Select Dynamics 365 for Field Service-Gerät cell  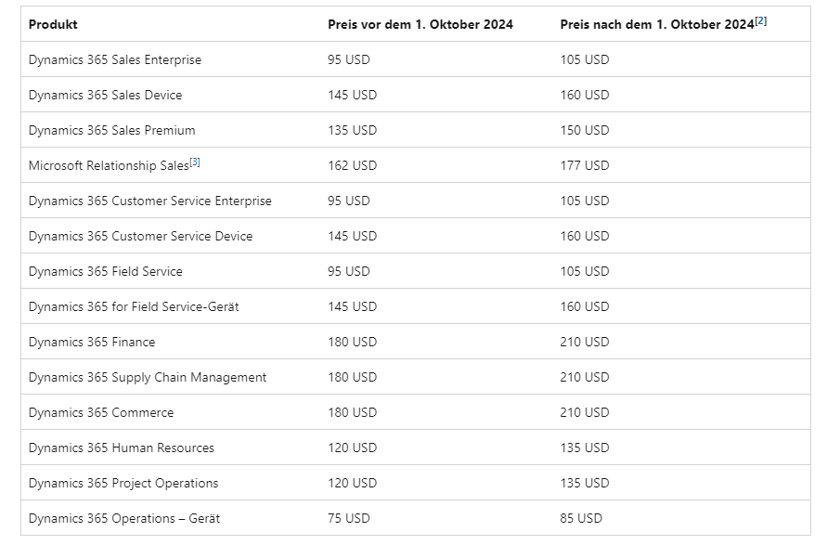133,307
